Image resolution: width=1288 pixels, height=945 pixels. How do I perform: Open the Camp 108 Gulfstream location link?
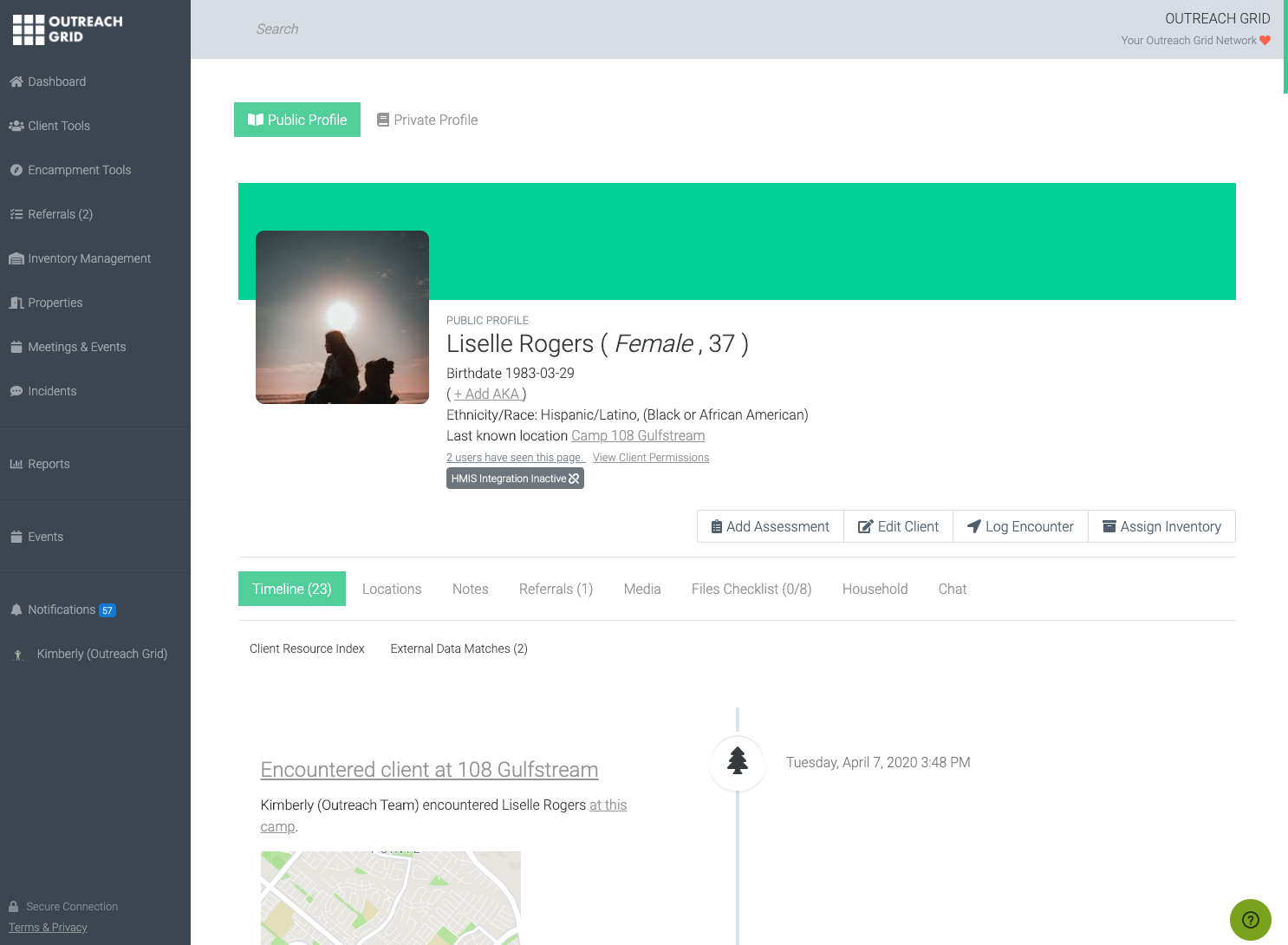[638, 436]
